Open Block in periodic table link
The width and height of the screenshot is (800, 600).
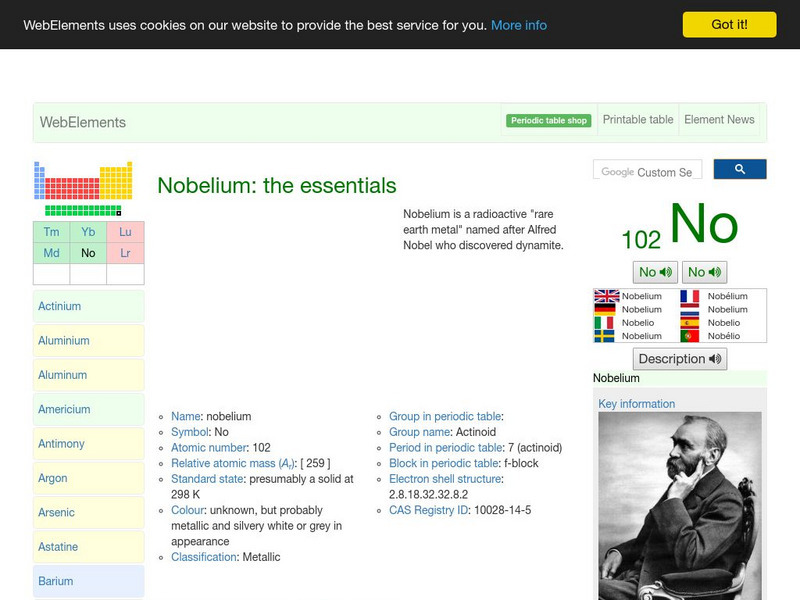coord(443,463)
